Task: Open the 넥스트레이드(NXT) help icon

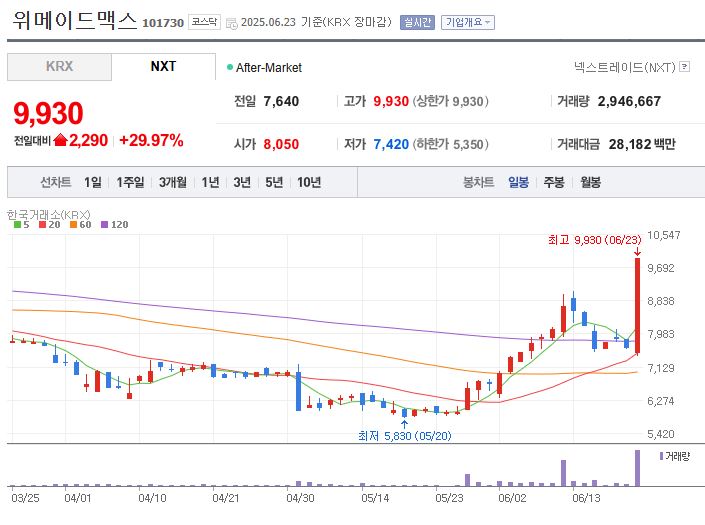Action: (x=684, y=67)
